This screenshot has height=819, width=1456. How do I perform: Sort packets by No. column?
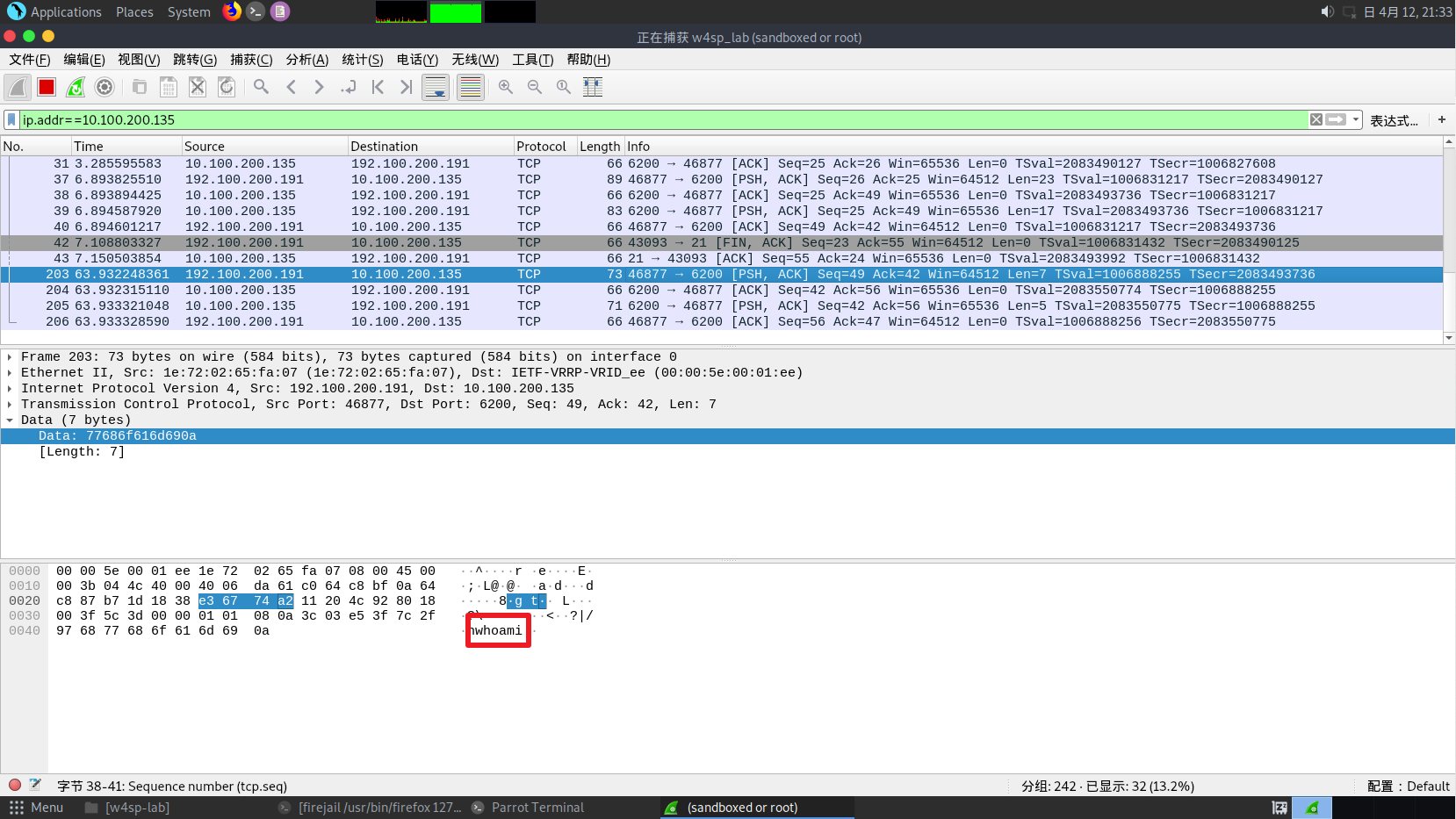[x=36, y=147]
